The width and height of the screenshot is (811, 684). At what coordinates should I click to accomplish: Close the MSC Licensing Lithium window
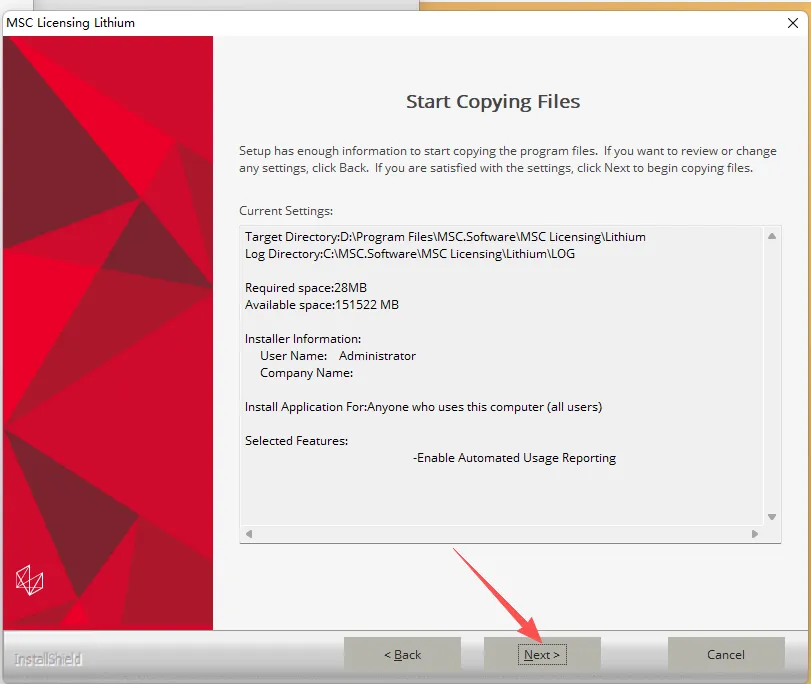click(x=792, y=23)
